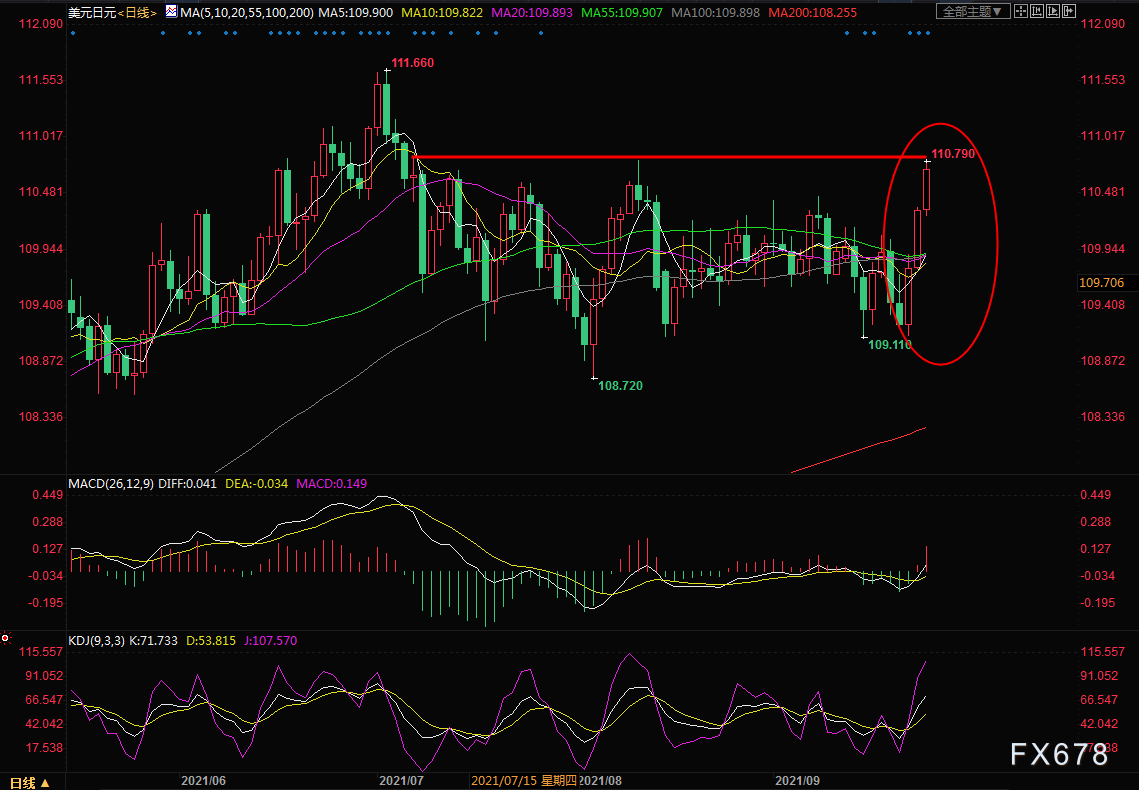Open the 全部主题 dropdown
Screen dimensions: 1139x790
(970, 12)
